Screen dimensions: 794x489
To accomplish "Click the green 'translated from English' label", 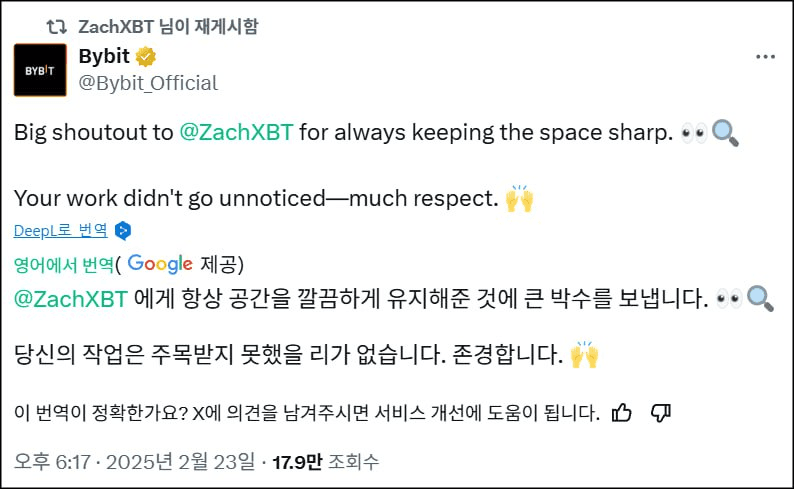I will pos(64,264).
